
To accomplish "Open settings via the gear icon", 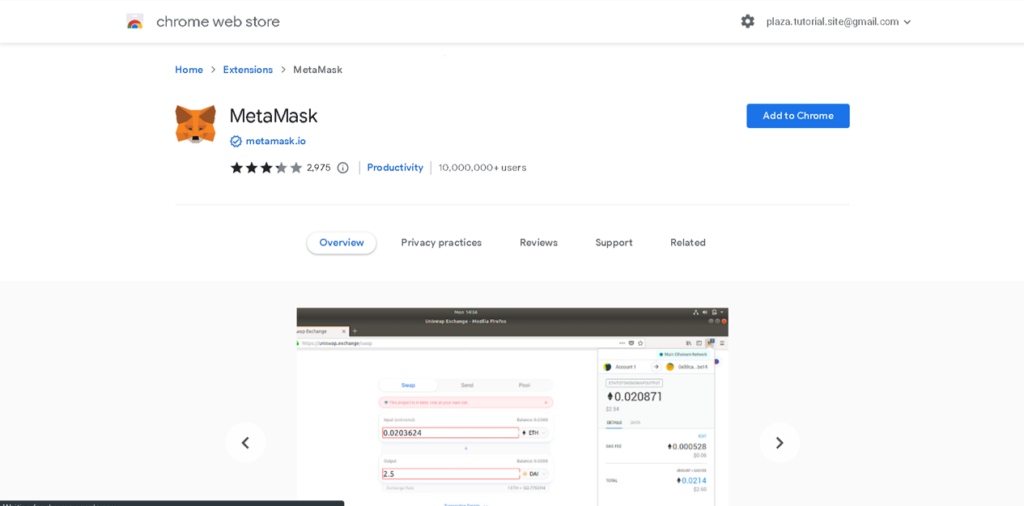I will click(x=748, y=22).
